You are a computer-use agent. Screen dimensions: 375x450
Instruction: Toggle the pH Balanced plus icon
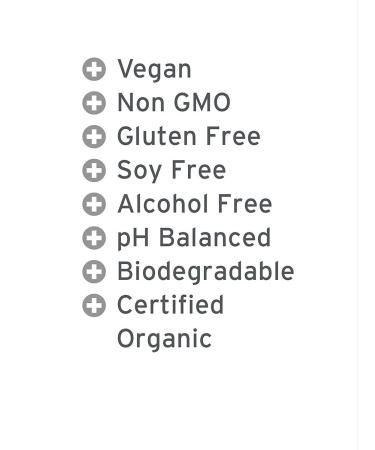coord(94,238)
